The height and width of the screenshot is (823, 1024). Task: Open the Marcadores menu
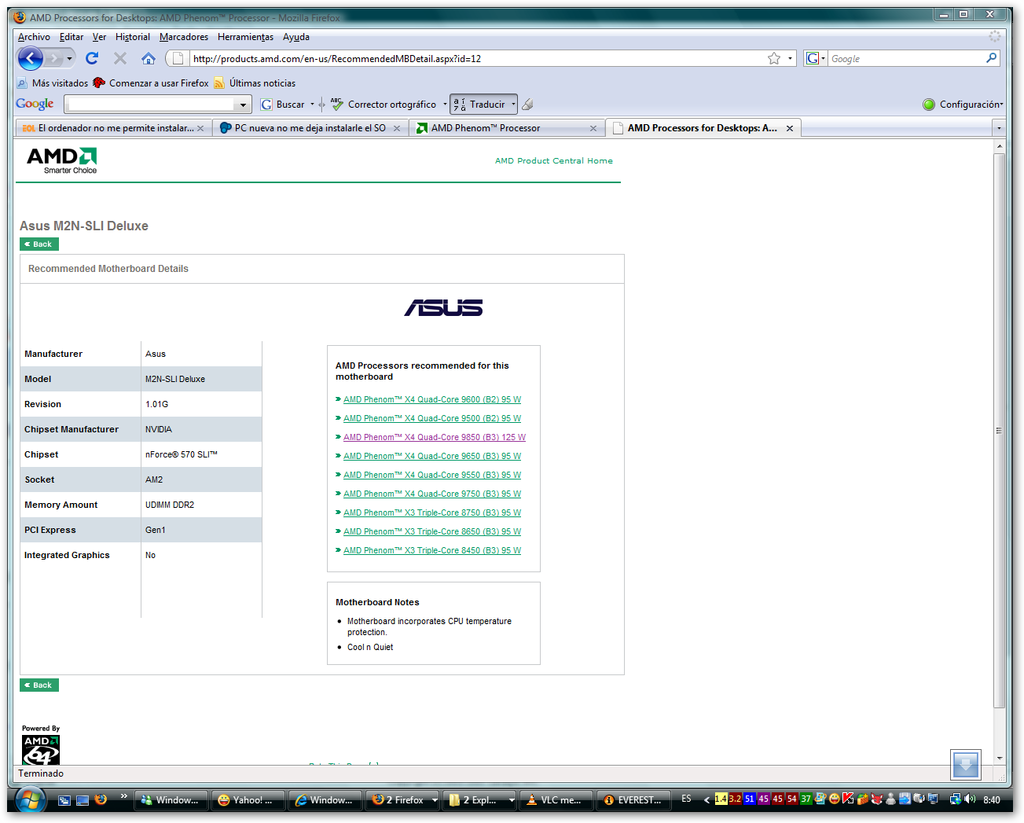point(184,37)
